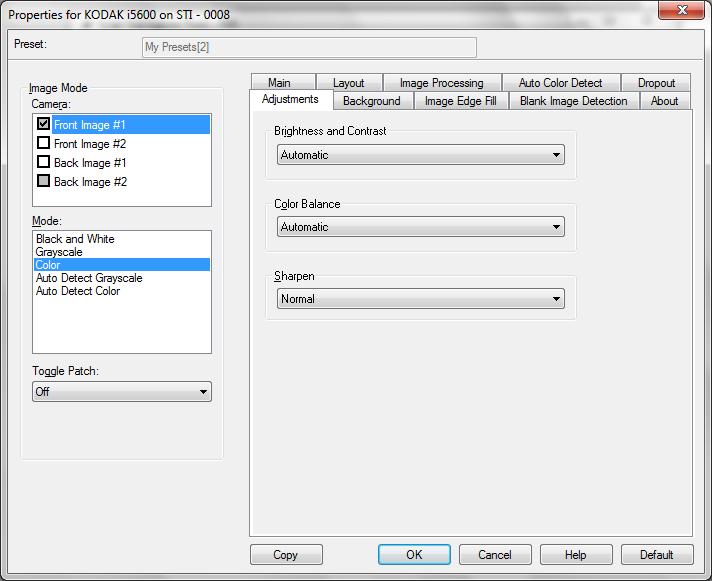
Task: Switch to the Image Processing tab
Action: point(442,82)
